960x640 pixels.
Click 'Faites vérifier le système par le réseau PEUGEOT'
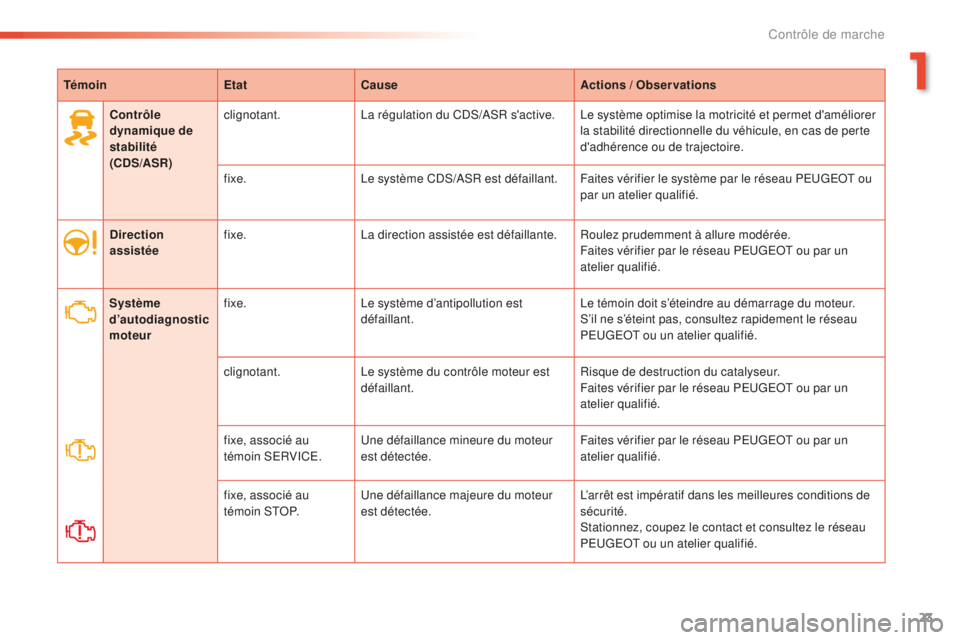click(x=726, y=187)
